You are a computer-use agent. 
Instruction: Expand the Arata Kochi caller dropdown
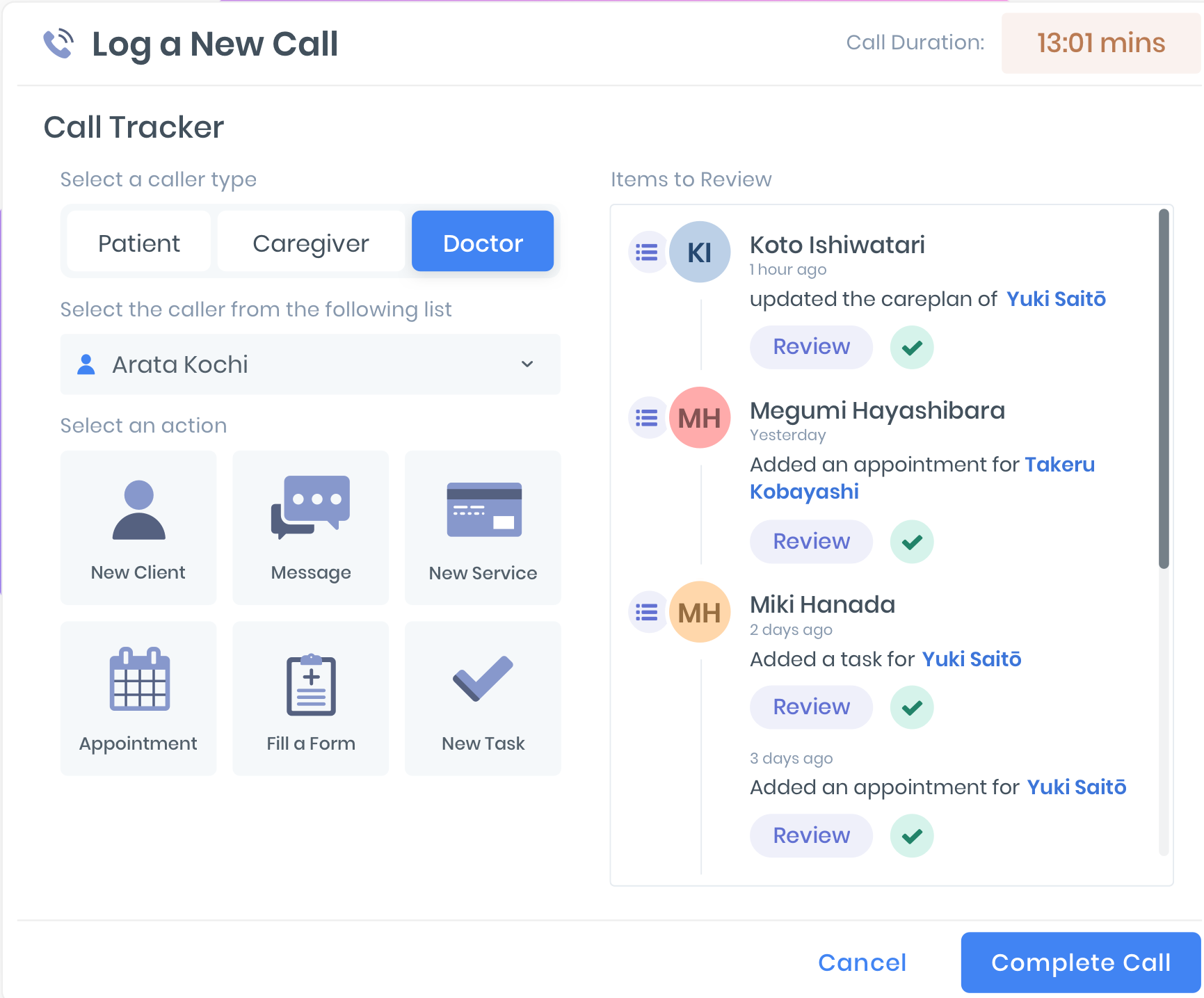click(310, 364)
